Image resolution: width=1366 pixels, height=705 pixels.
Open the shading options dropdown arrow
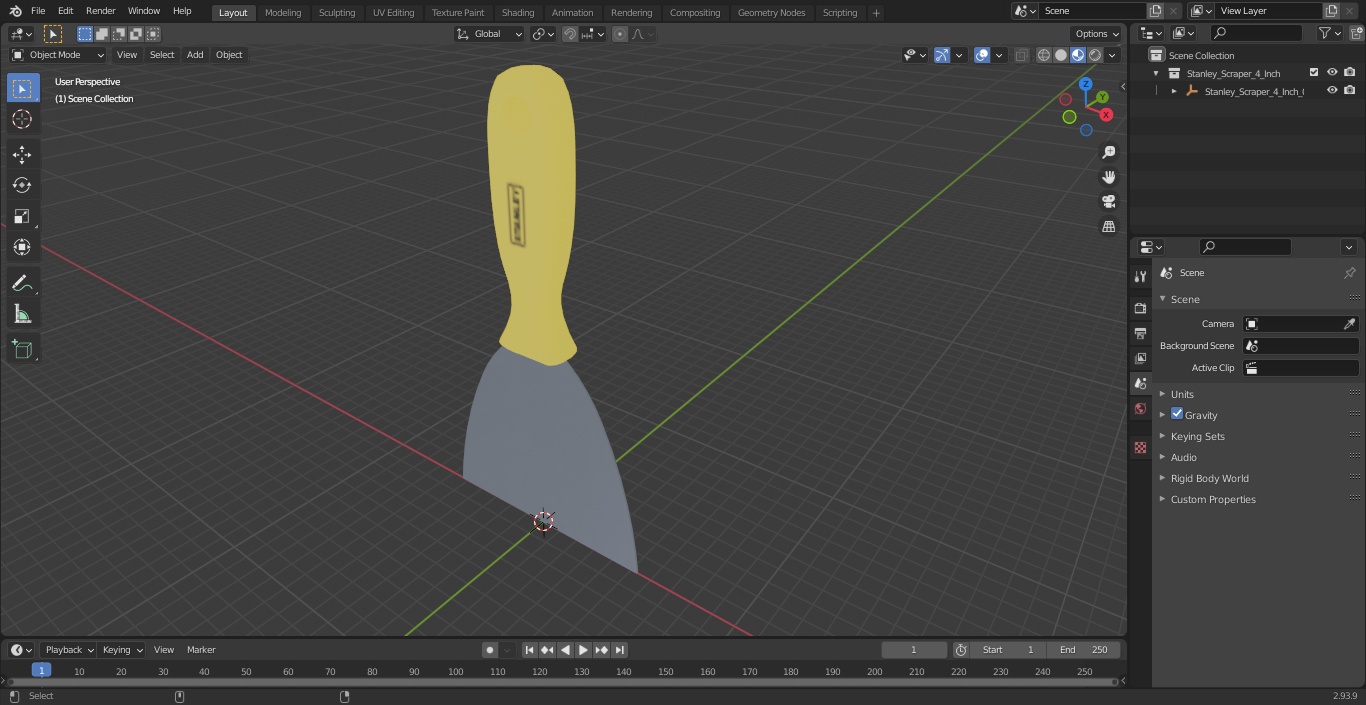1112,55
